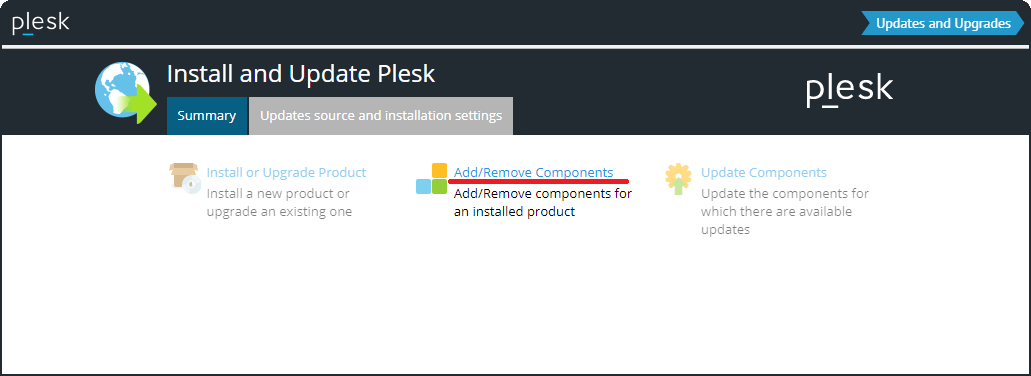Click the box with disc install icon
This screenshot has height=376, width=1031.
[185, 177]
